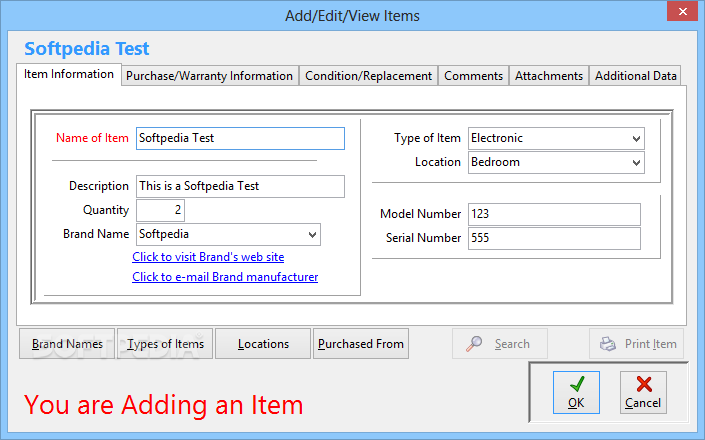Click the green checkmark OK button
705x440 pixels.
(x=576, y=392)
